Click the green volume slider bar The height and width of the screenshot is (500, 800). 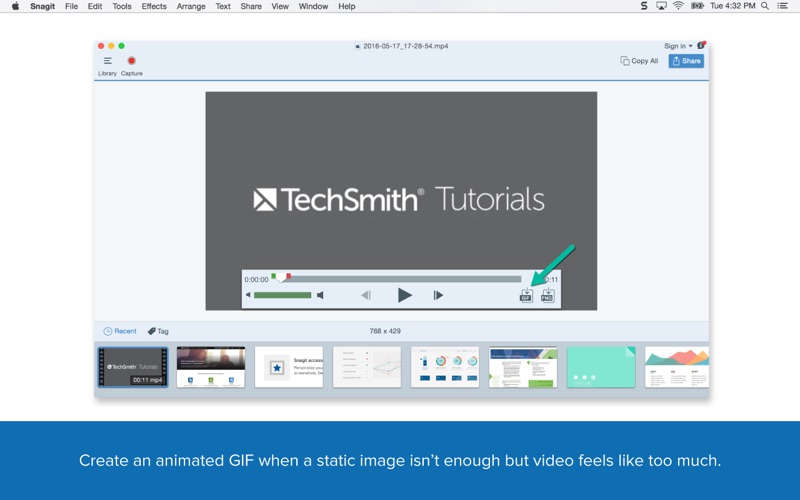point(282,295)
